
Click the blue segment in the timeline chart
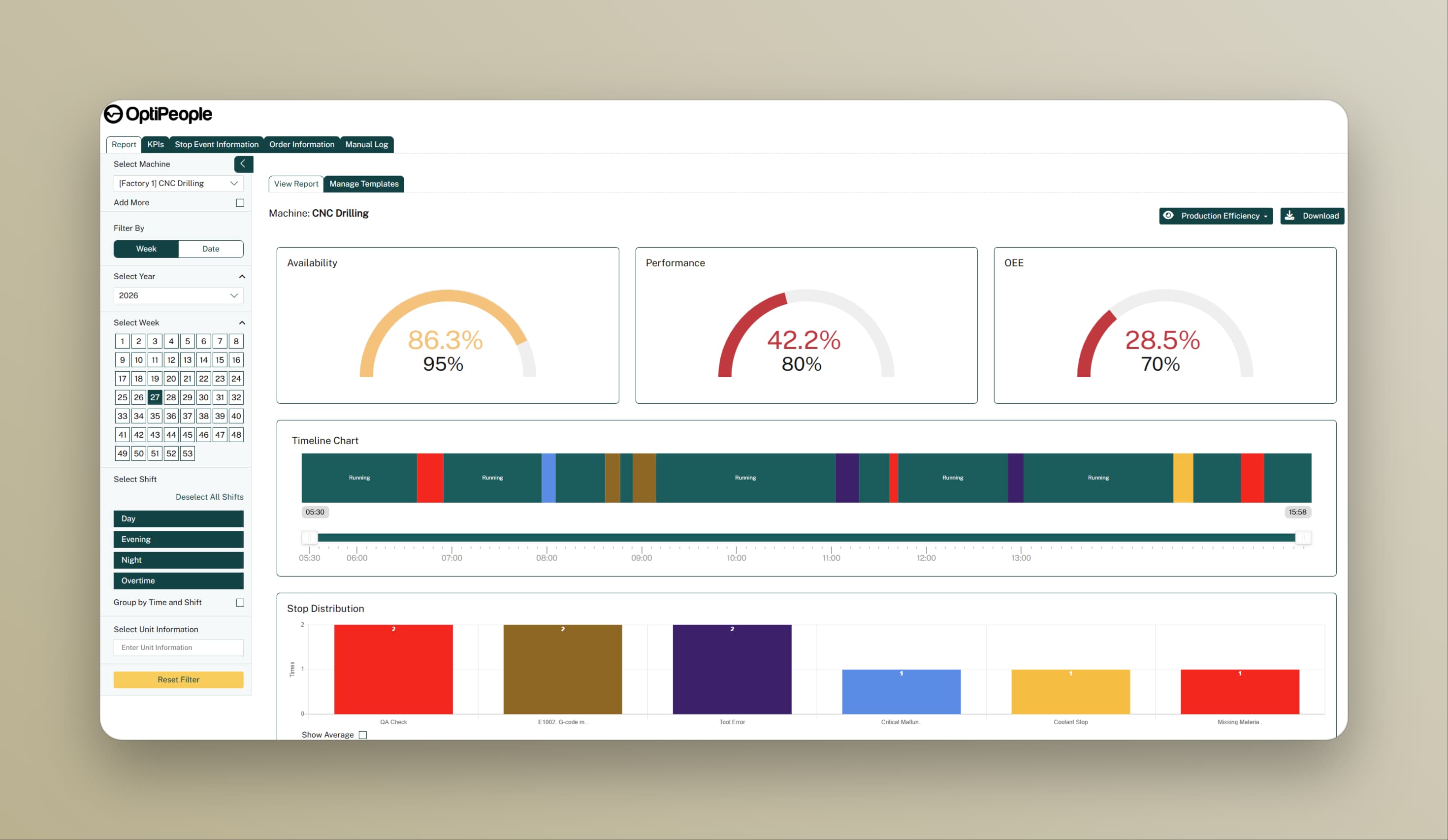coord(548,478)
